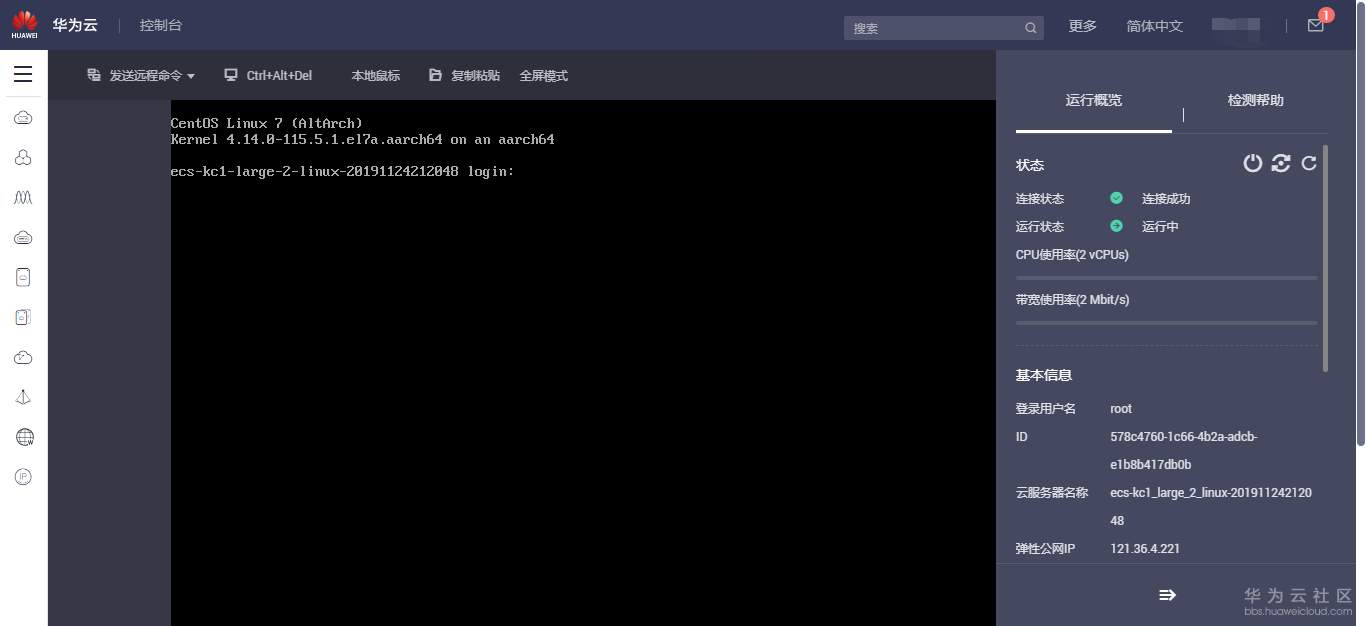
Task: Click the pyramid-shaped sidebar icon
Action: click(23, 397)
